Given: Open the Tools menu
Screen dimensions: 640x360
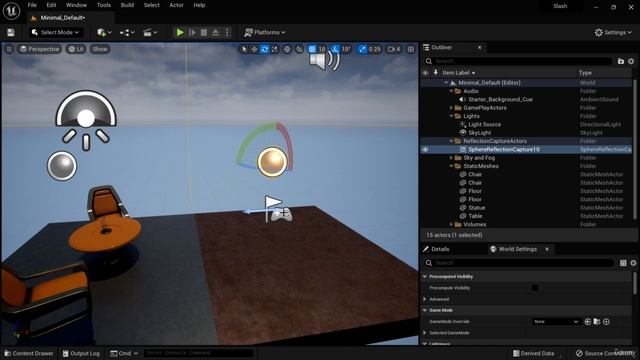Looking at the screenshot, I should pos(104,5).
